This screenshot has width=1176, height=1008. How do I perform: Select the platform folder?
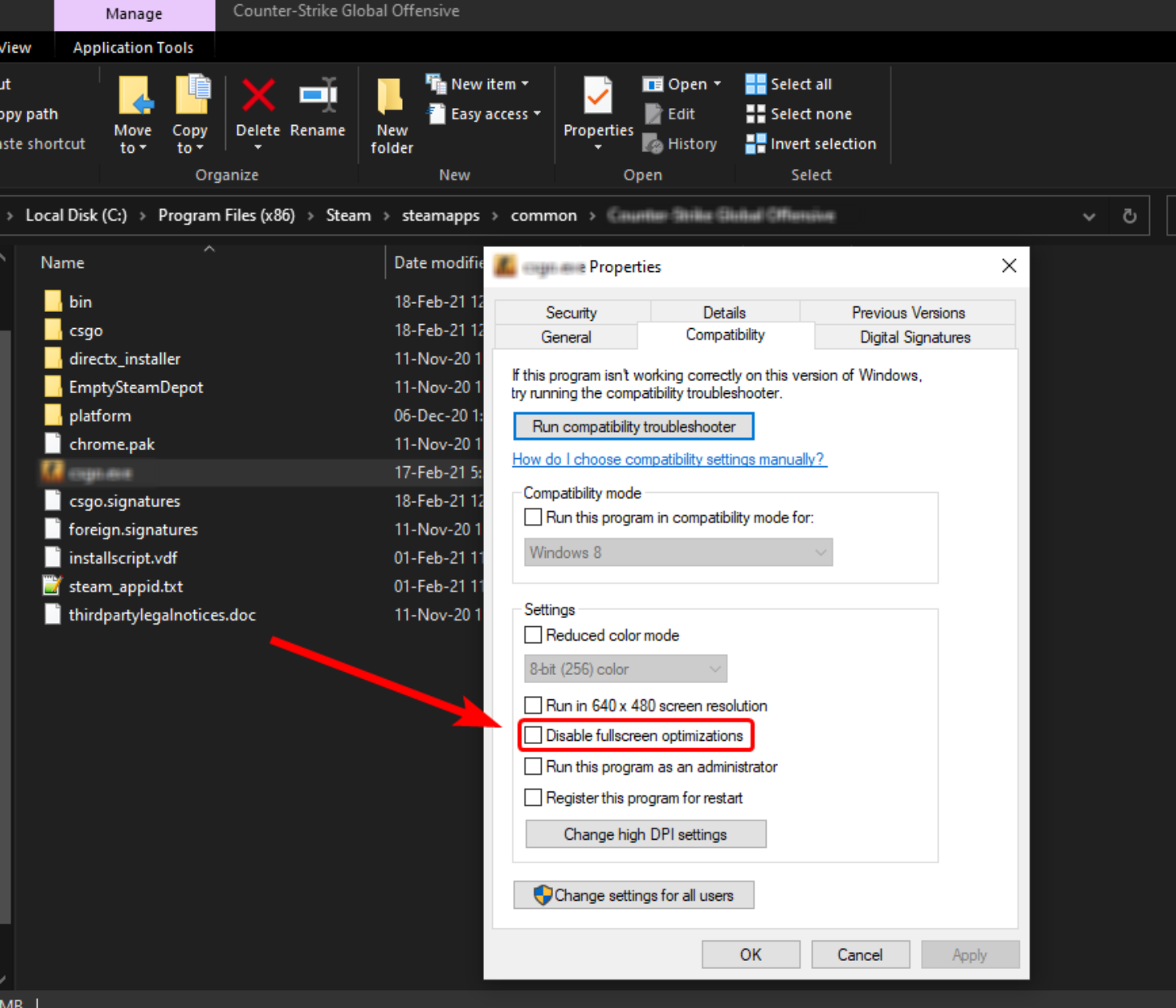pyautogui.click(x=88, y=416)
